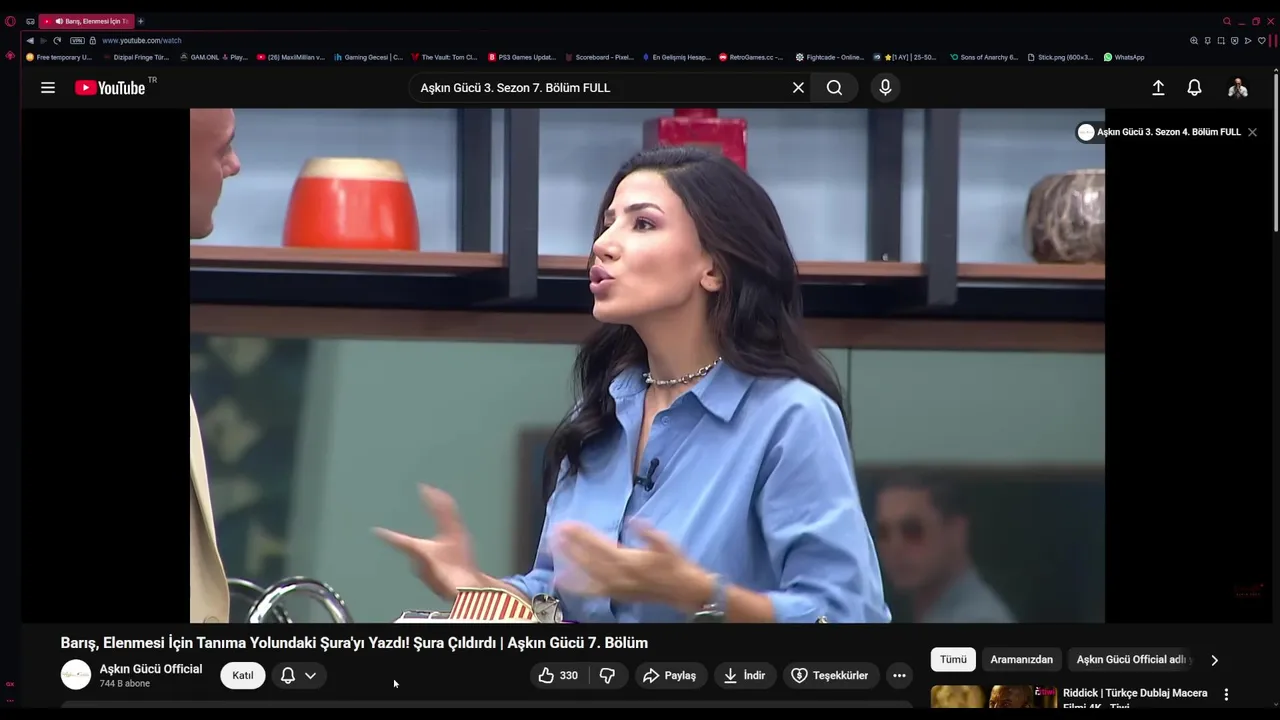
Task: Like the video with 330 likes
Action: (x=558, y=676)
